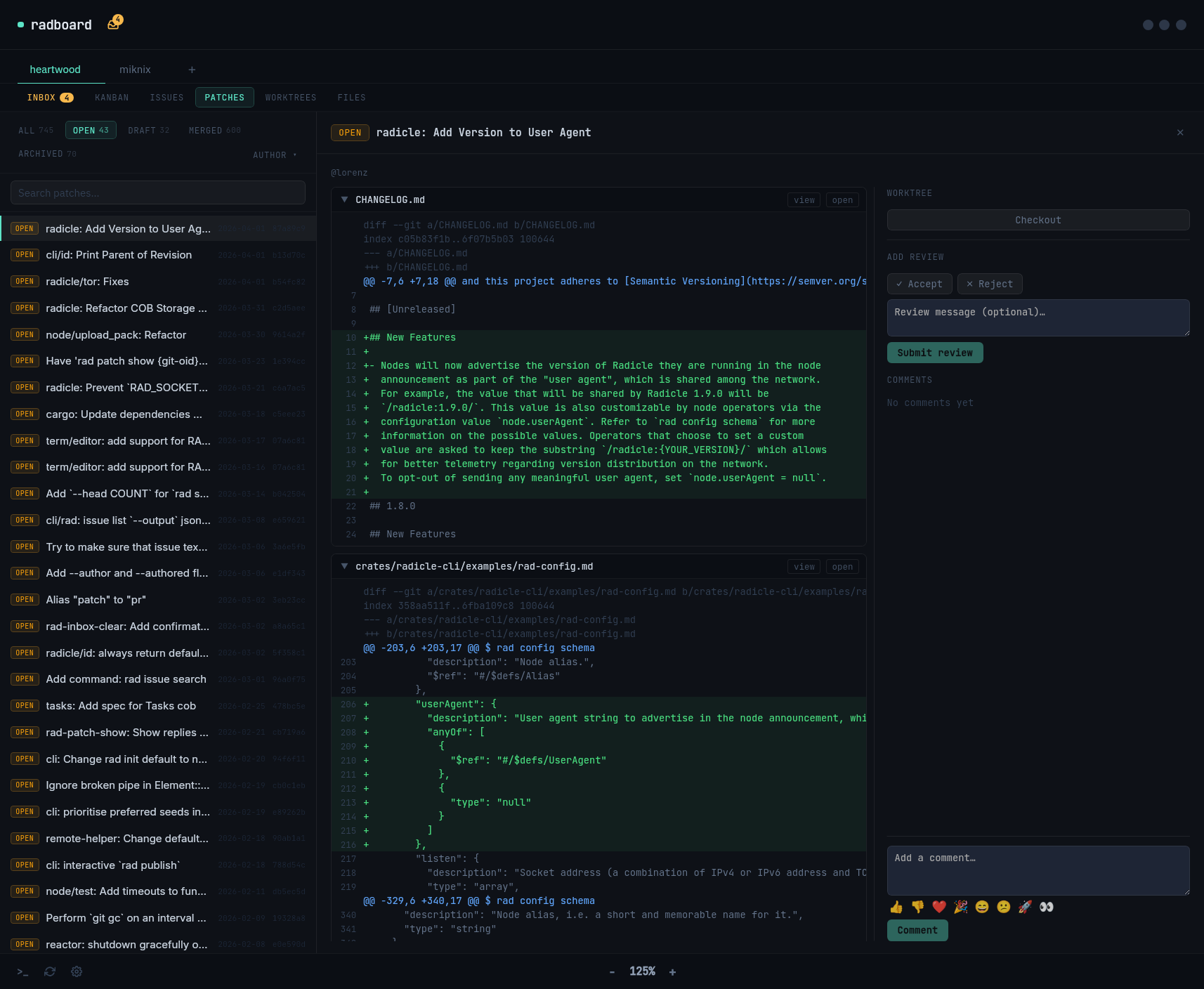1204x989 pixels.
Task: Add a new repository tab
Action: point(192,70)
